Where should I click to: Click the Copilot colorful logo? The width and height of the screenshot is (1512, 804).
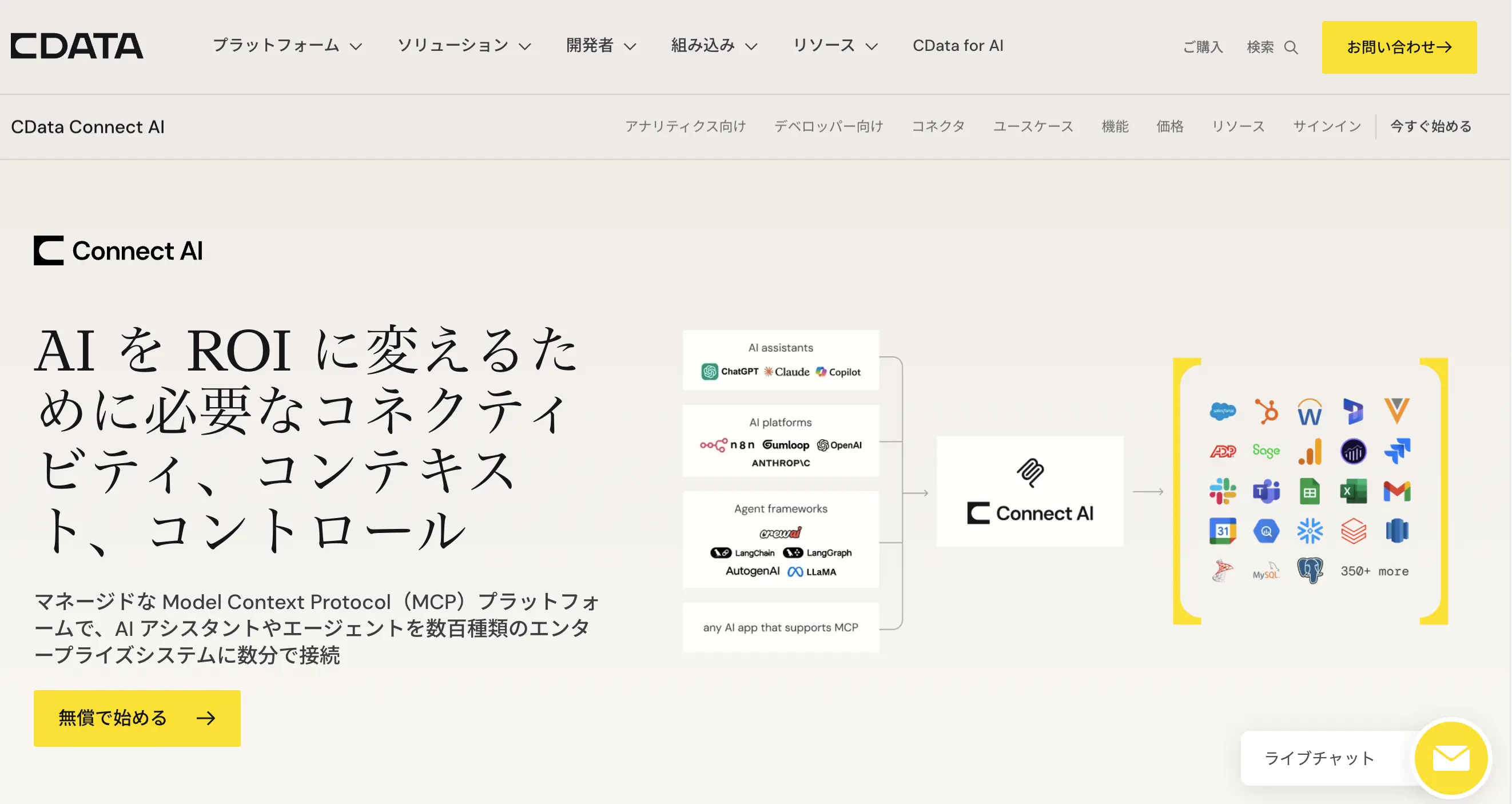(821, 372)
